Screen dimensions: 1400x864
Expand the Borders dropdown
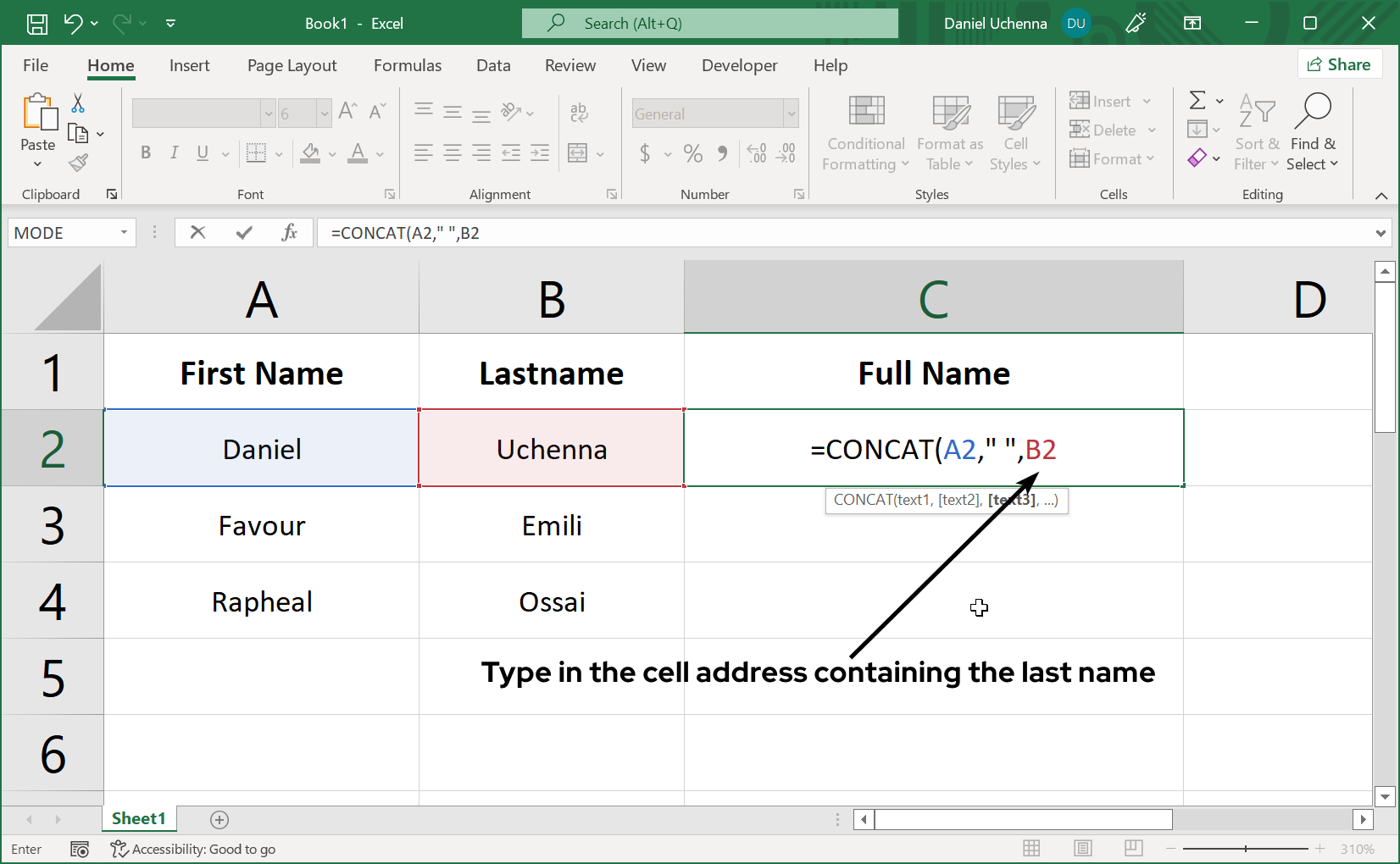278,153
